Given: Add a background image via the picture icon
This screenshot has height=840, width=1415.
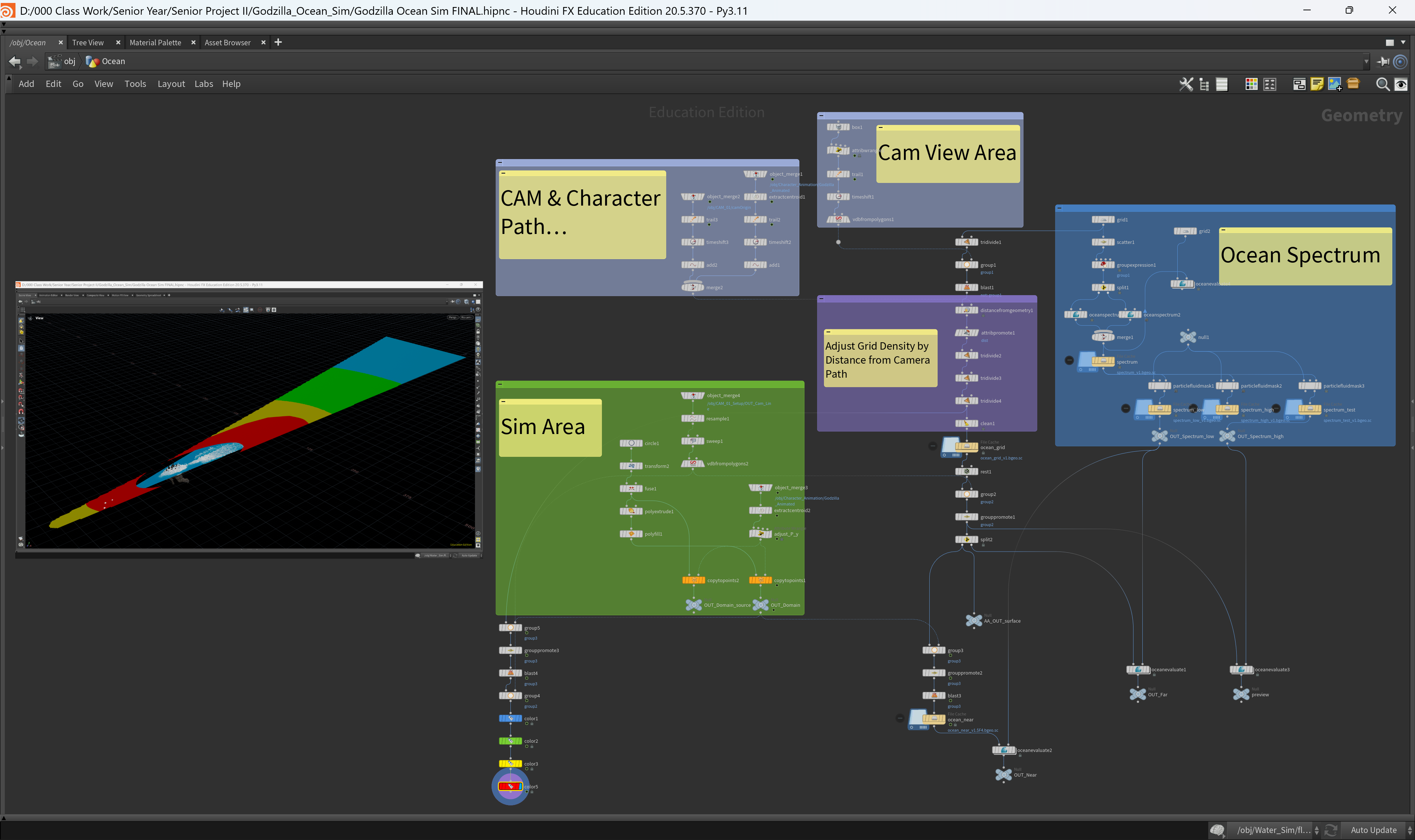Looking at the screenshot, I should 1335,84.
